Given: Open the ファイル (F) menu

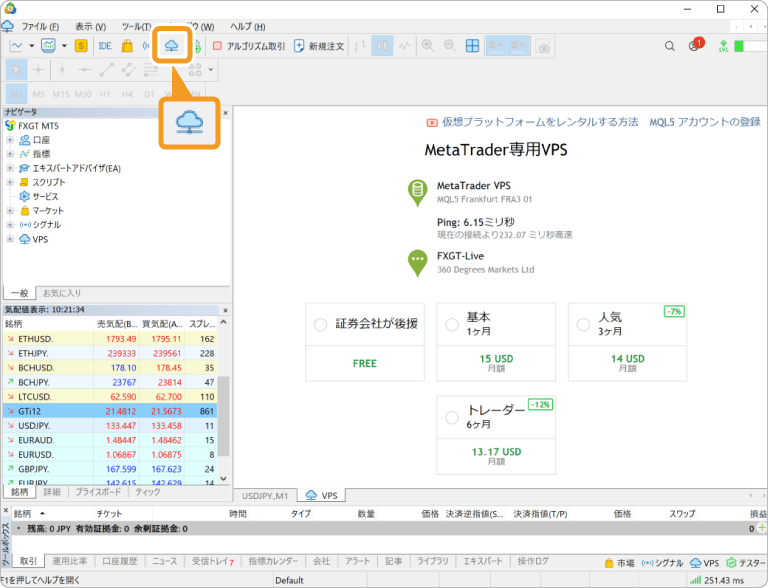Looking at the screenshot, I should coord(40,26).
